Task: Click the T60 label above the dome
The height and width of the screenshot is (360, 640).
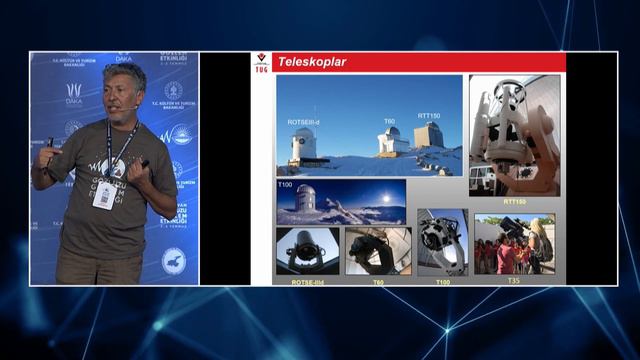Action: [389, 121]
